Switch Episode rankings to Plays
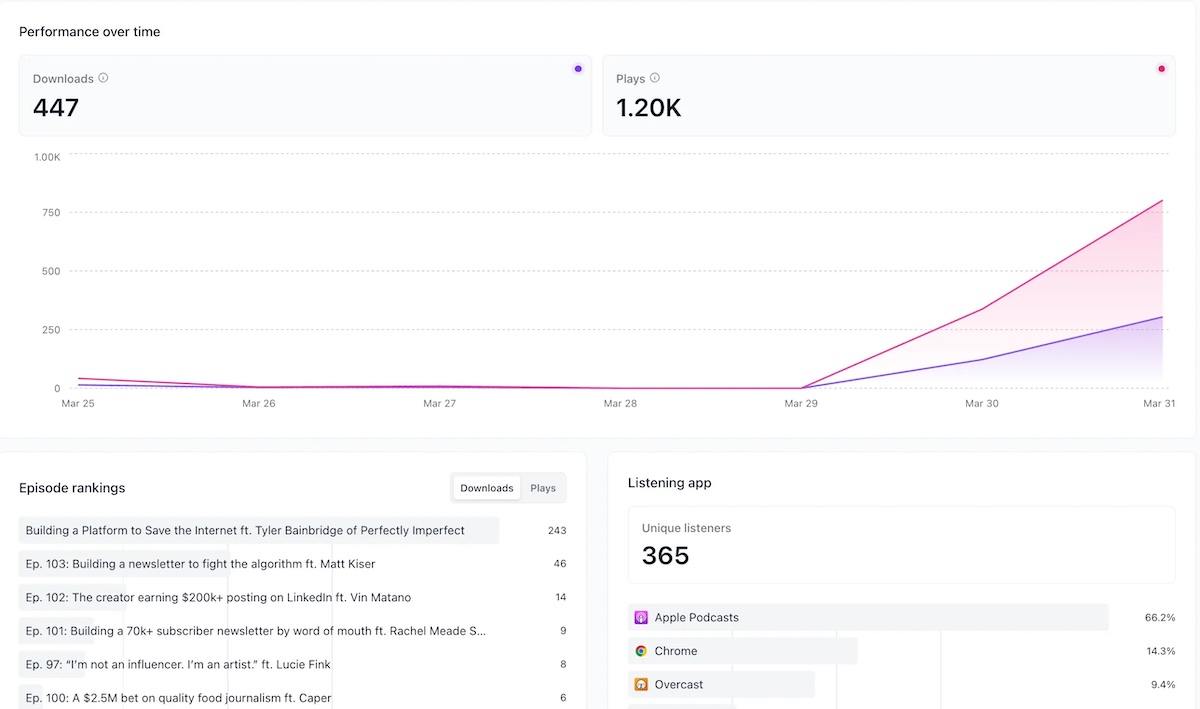This screenshot has width=1200, height=709. (x=543, y=488)
